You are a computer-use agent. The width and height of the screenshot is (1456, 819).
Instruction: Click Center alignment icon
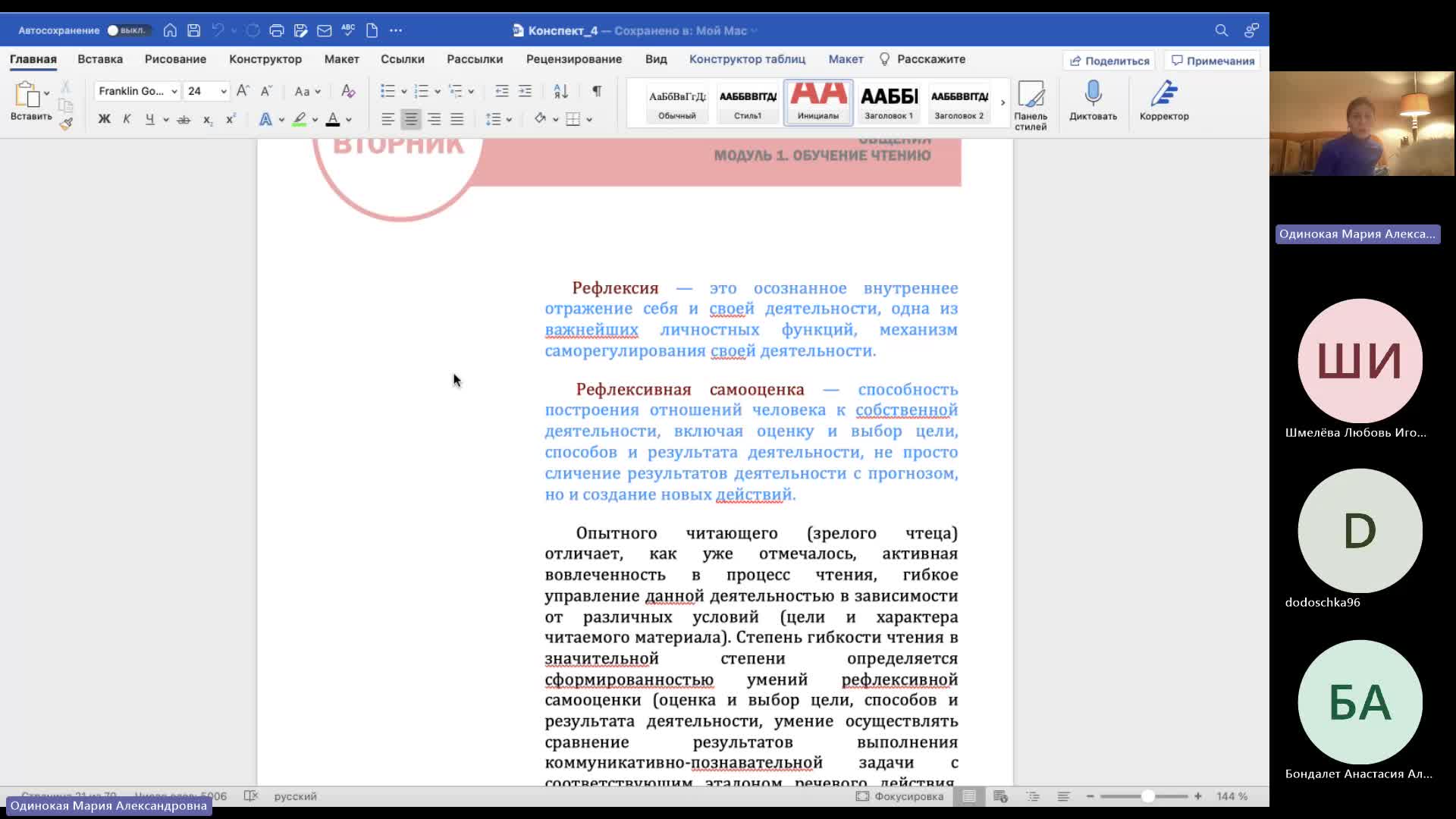point(411,119)
